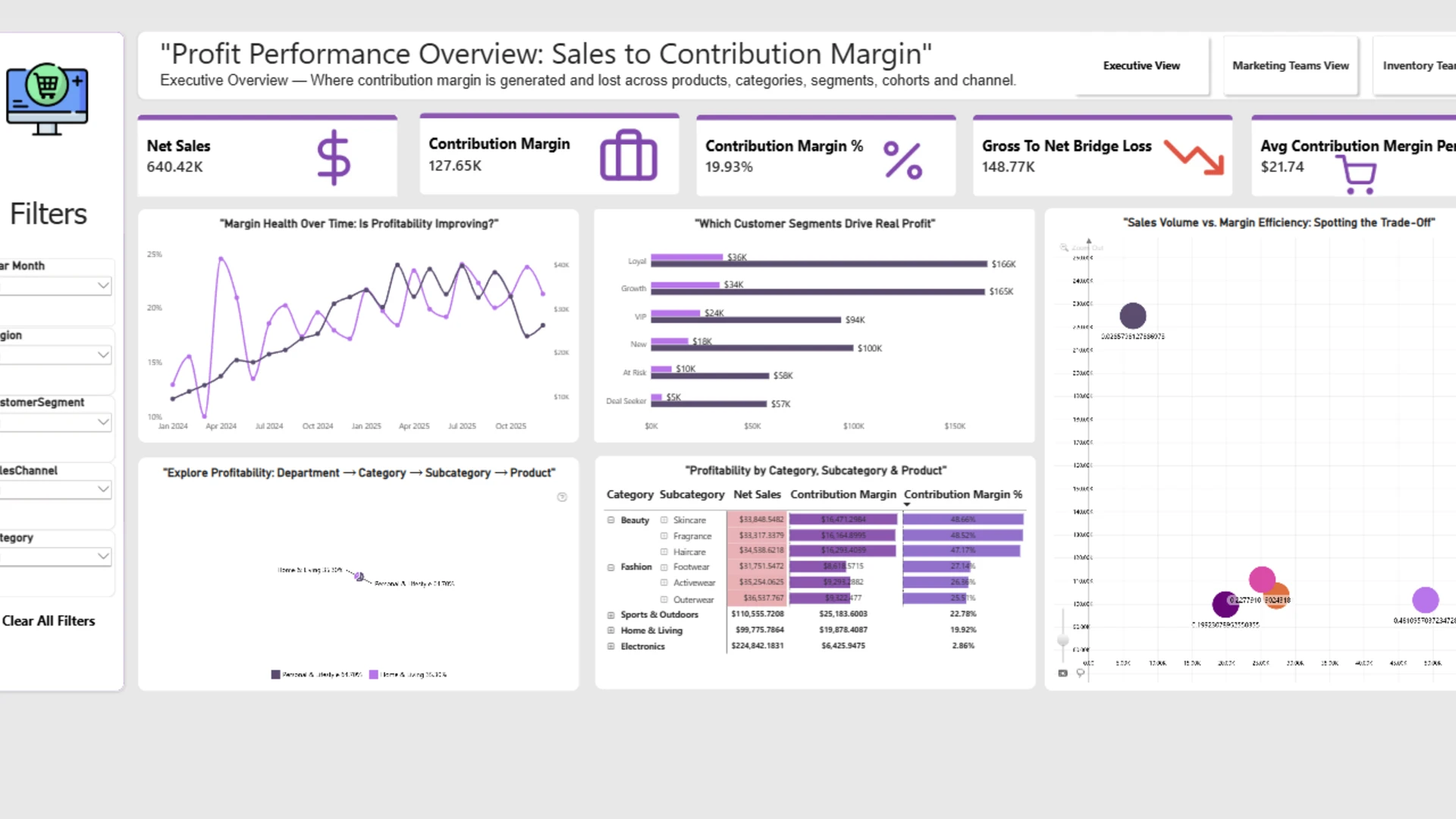Click the purple cart icon on Avg Contribution card
The height and width of the screenshot is (819, 1456).
[1357, 176]
